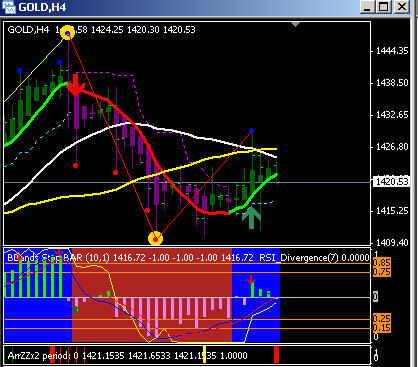The image size is (418, 367).
Task: Click the yellow circle marker at chart top
Action: point(68,33)
